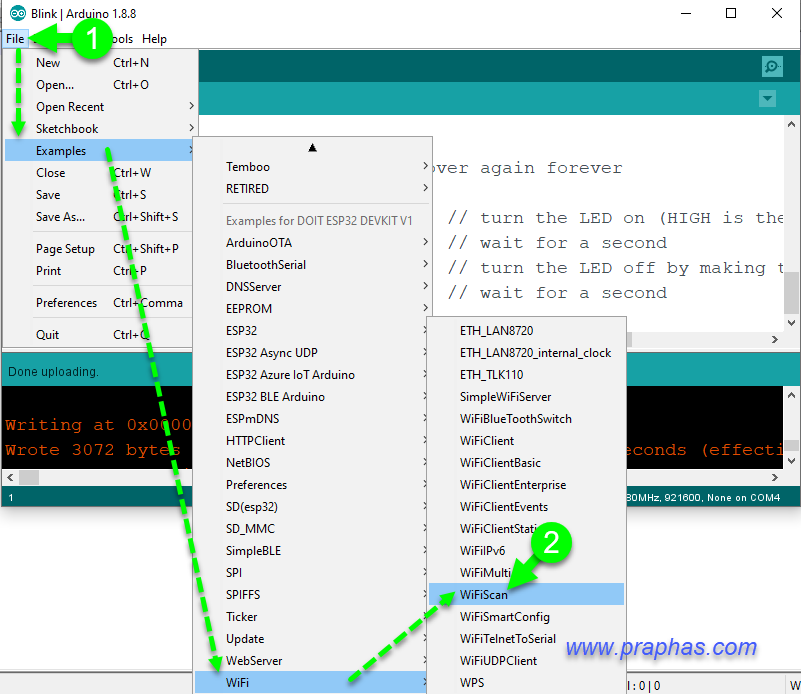
Task: Open the ETH_LAN8720_internal_clock example
Action: (526, 352)
